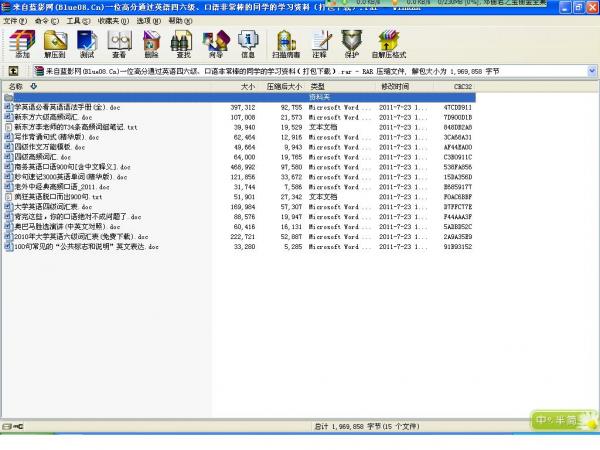Click the Word icon beside 新东方六级高频词汇.doc

coord(8,117)
